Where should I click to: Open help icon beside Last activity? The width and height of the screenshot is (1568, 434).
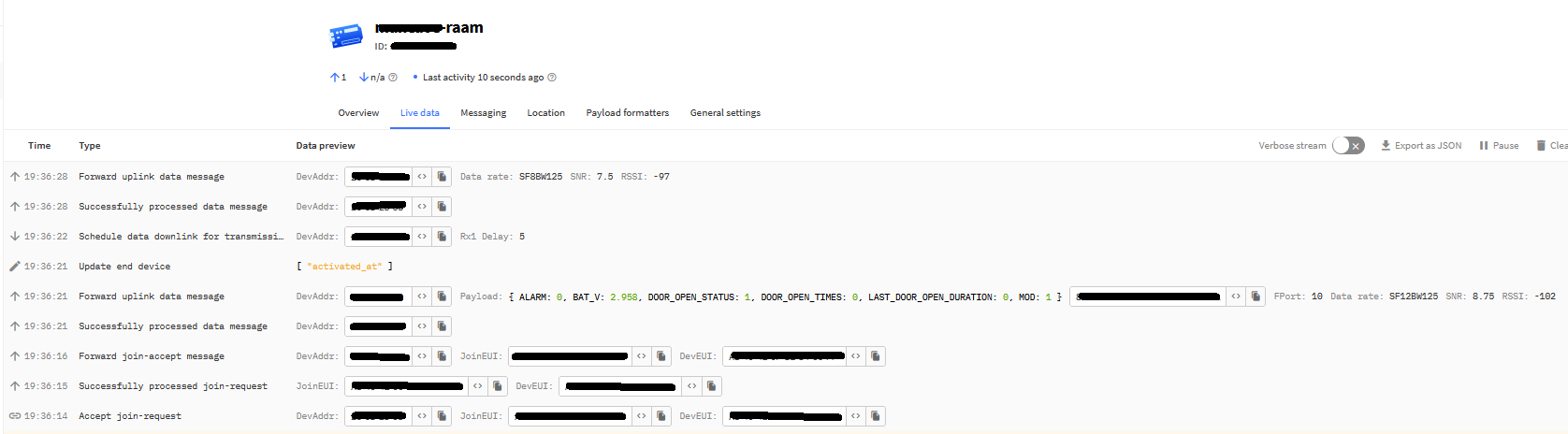pos(552,78)
